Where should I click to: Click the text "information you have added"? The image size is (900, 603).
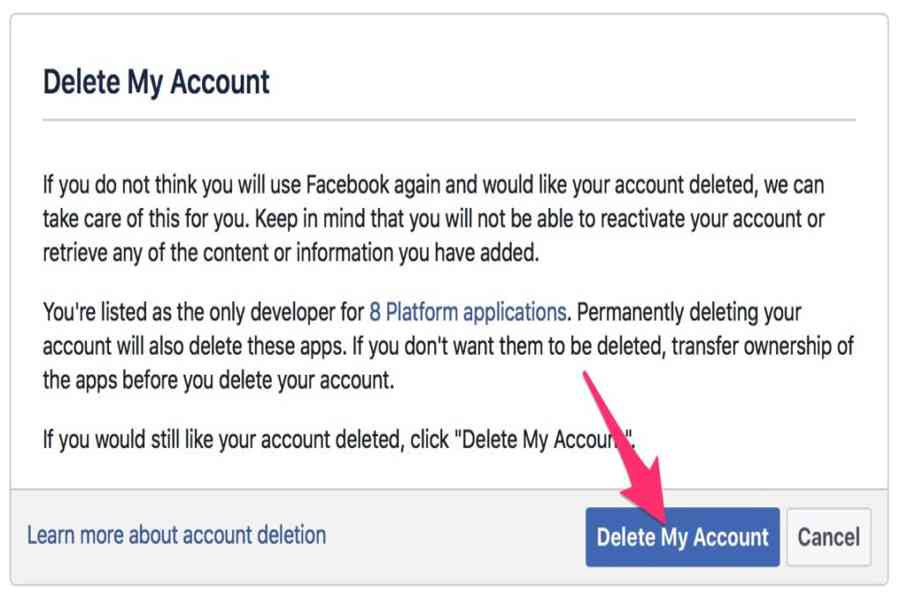(x=433, y=252)
